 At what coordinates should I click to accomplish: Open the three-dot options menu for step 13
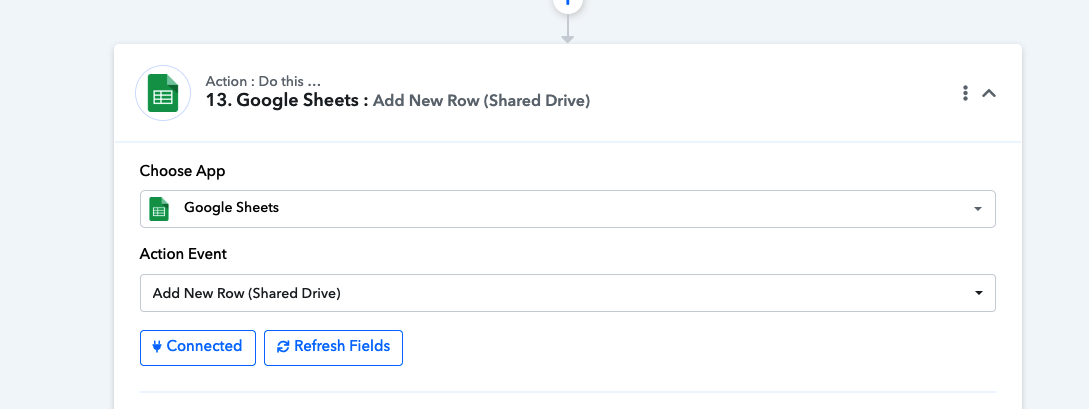[x=965, y=93]
